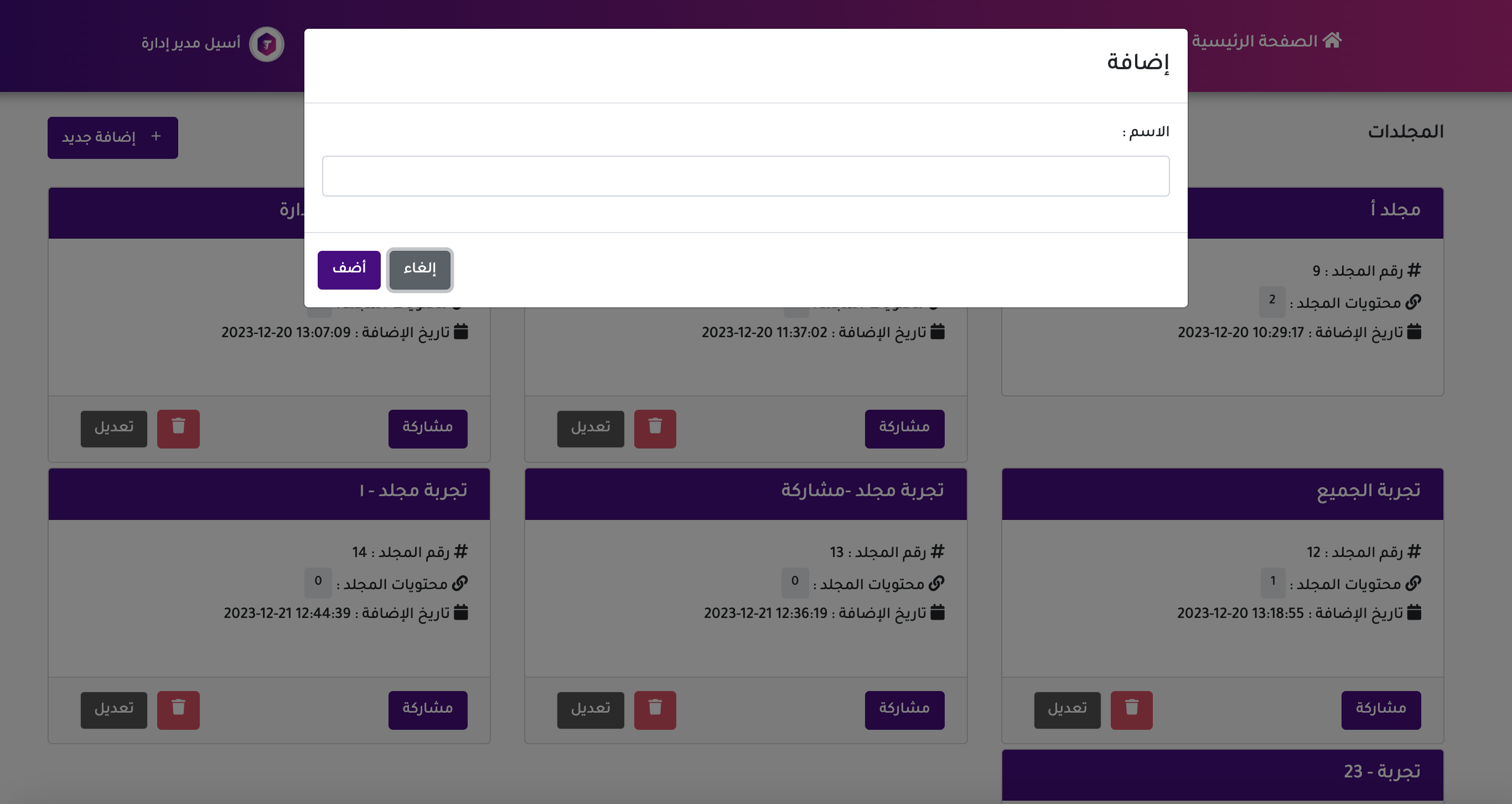
Task: Share folder تجربة الجميع via مشاركة
Action: tap(1380, 709)
